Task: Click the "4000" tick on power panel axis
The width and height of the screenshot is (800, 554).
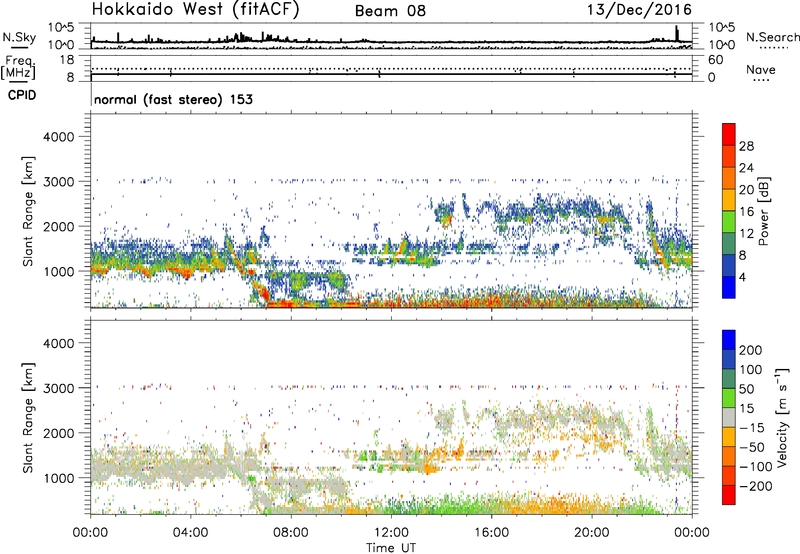Action: [59, 137]
